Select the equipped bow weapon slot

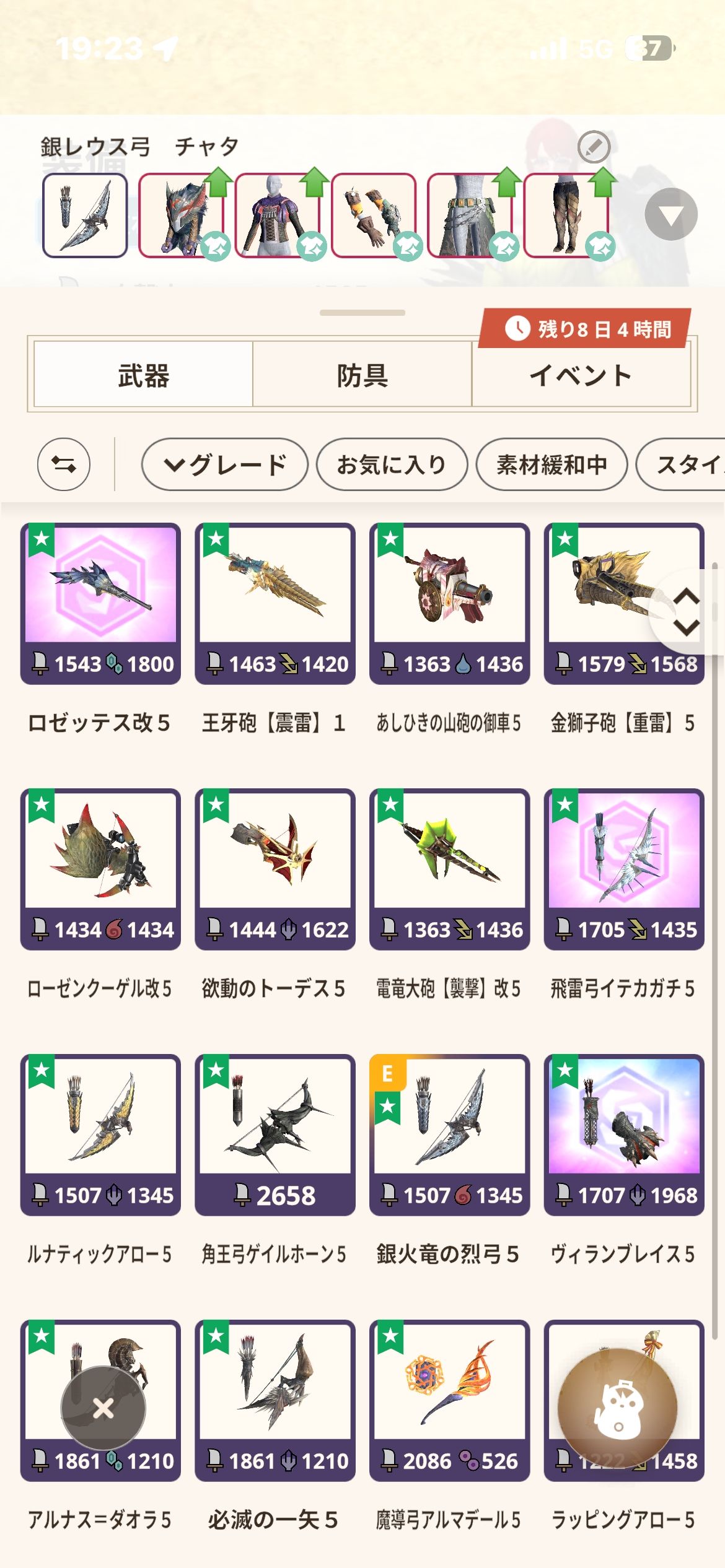tap(85, 216)
